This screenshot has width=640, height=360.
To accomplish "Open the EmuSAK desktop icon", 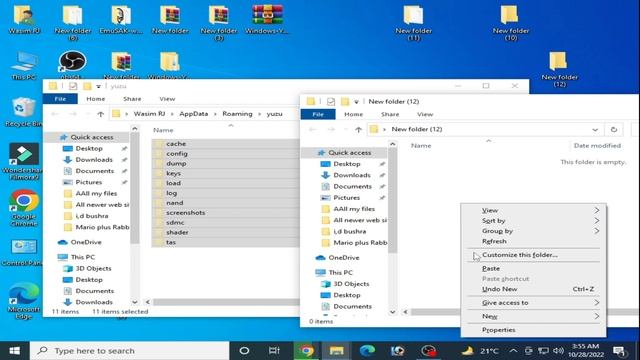I will 121,19.
